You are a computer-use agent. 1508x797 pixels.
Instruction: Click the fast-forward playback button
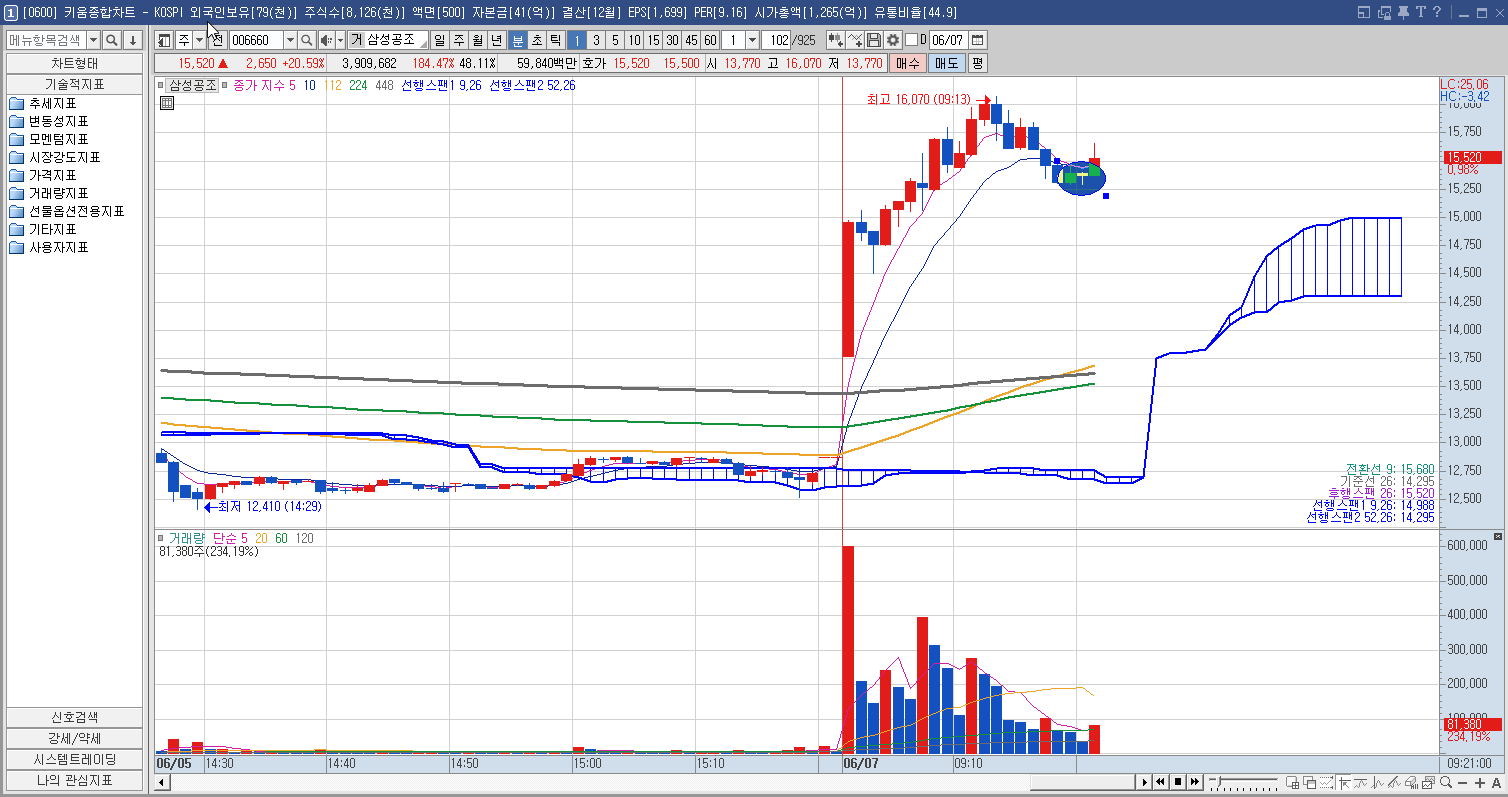pyautogui.click(x=1194, y=782)
